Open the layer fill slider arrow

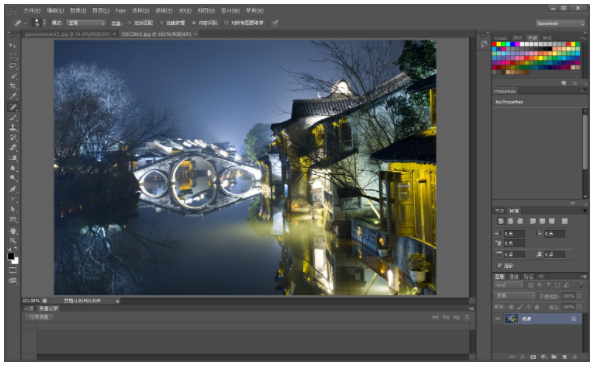click(x=580, y=307)
